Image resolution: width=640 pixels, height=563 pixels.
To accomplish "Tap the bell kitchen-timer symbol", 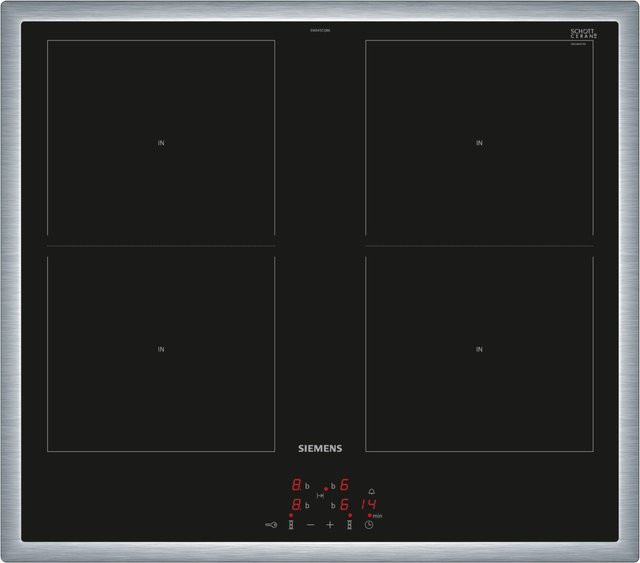I will click(x=371, y=492).
